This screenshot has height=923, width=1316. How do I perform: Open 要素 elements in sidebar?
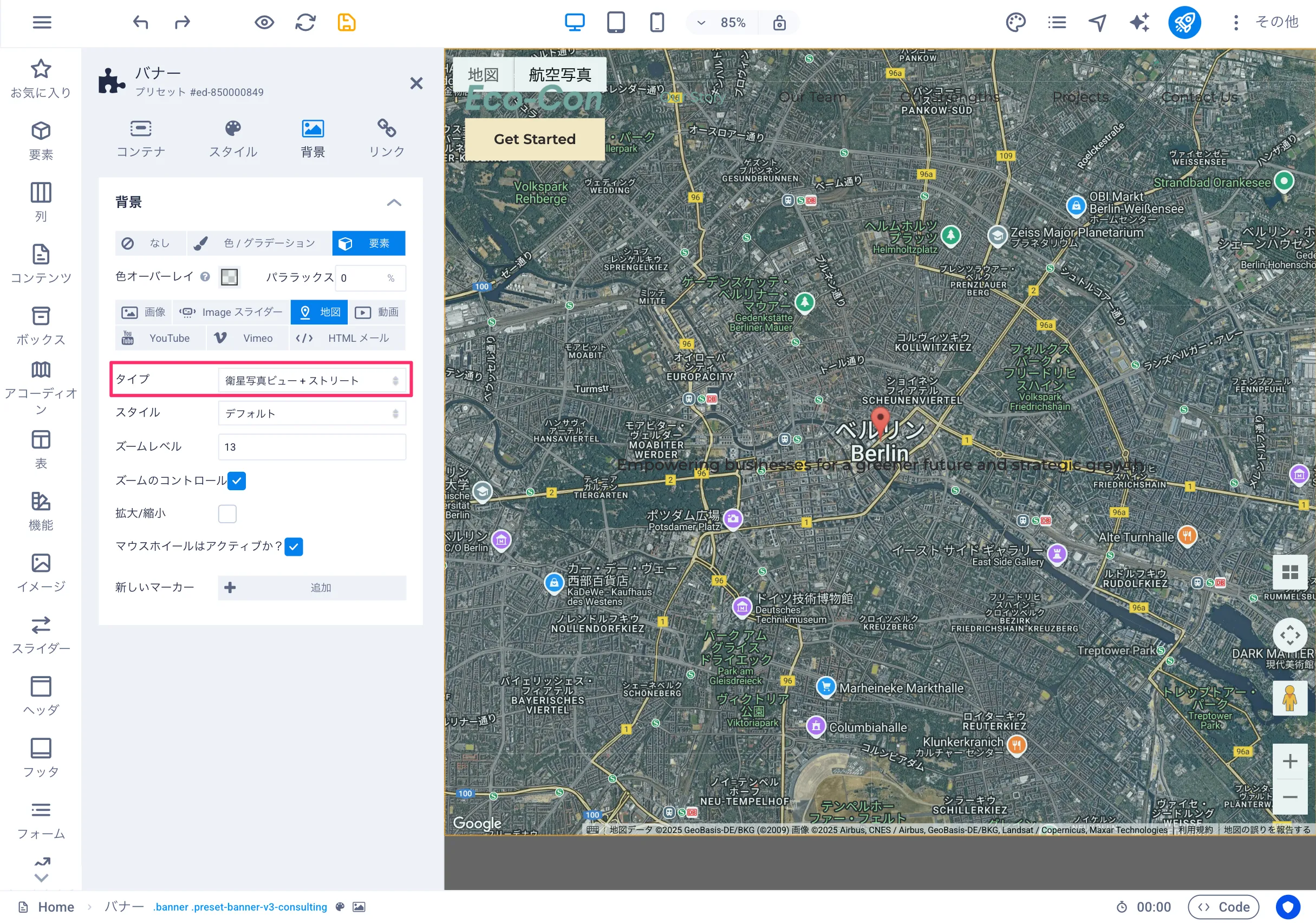point(41,140)
